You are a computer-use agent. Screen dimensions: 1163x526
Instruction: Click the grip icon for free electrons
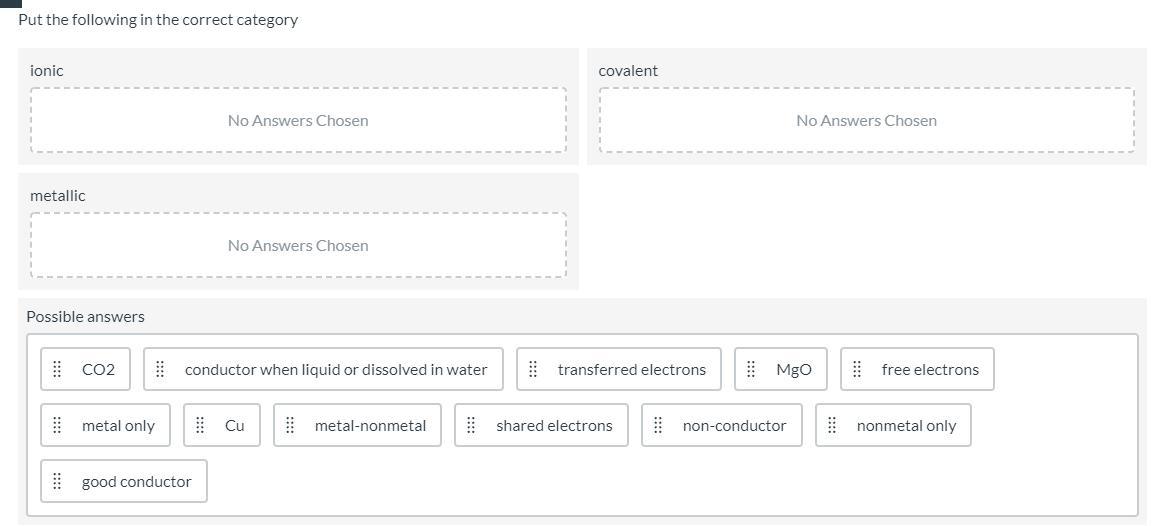857,369
